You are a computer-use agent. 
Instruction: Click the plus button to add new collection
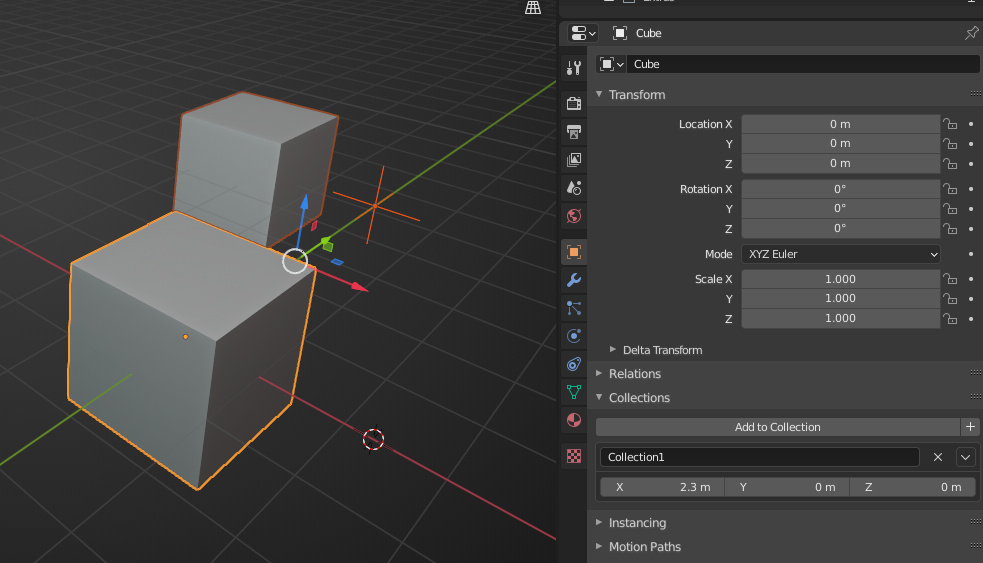[970, 427]
